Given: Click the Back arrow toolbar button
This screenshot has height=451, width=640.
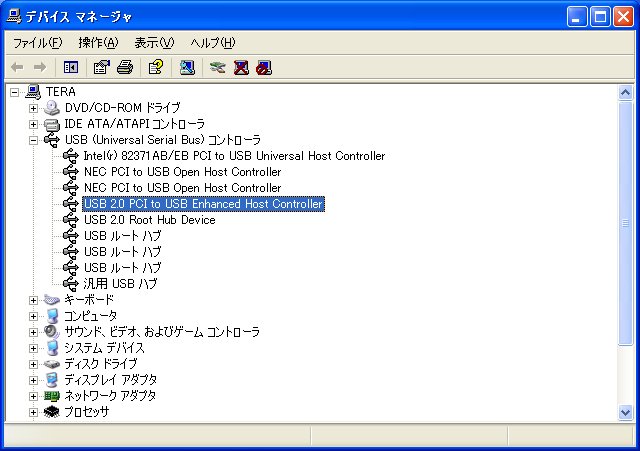Looking at the screenshot, I should tap(17, 67).
